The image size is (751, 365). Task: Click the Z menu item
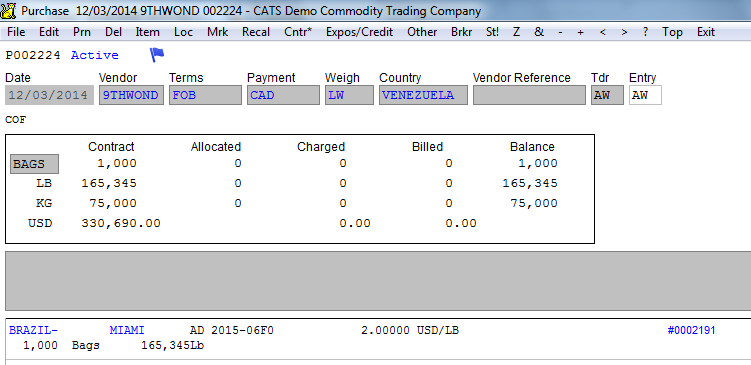[516, 32]
